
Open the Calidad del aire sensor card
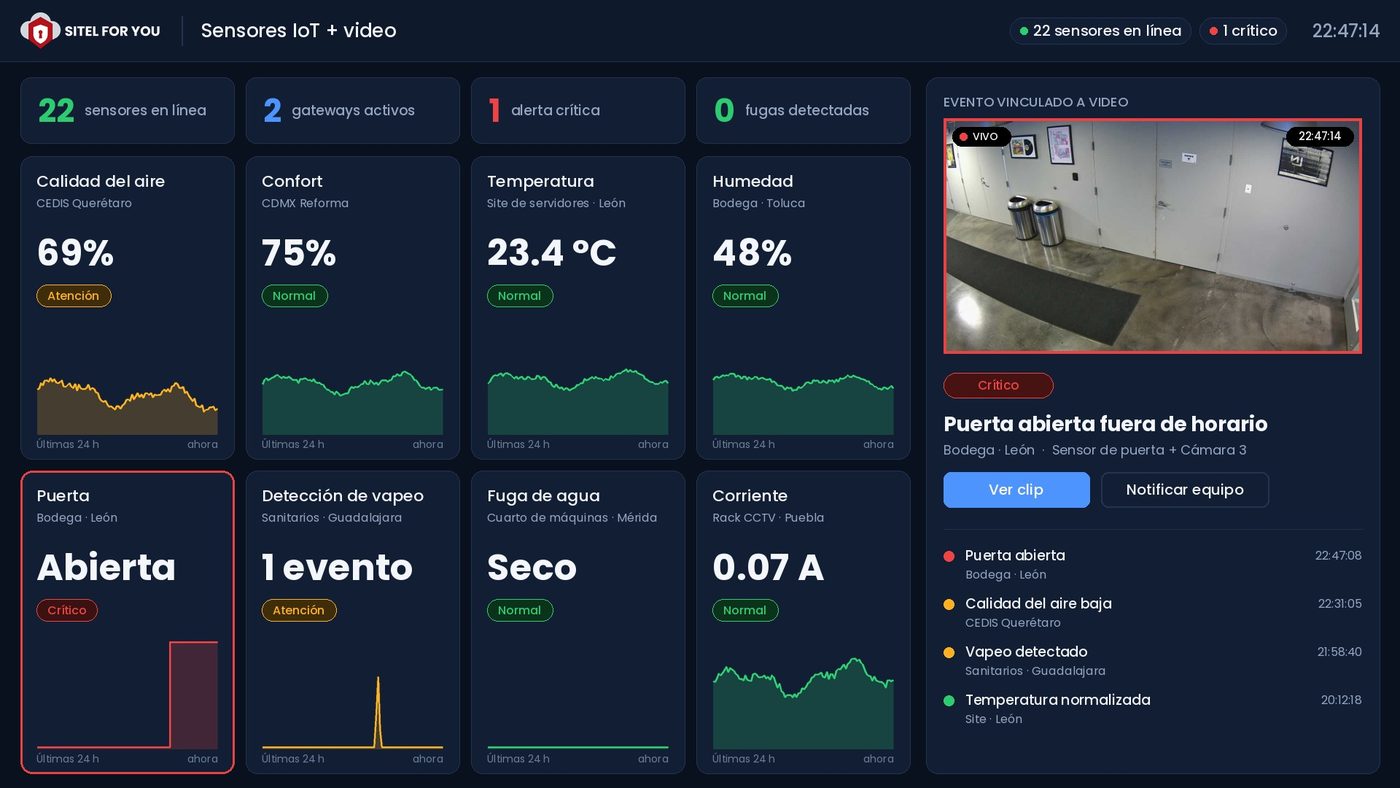click(127, 308)
